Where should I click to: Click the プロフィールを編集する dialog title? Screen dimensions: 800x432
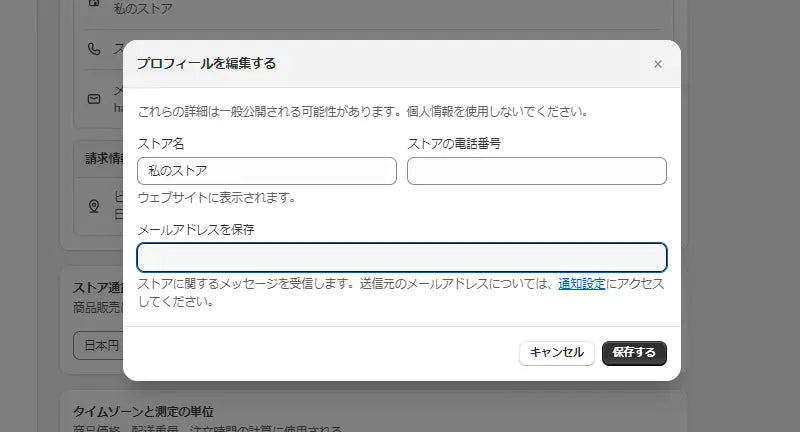(206, 63)
